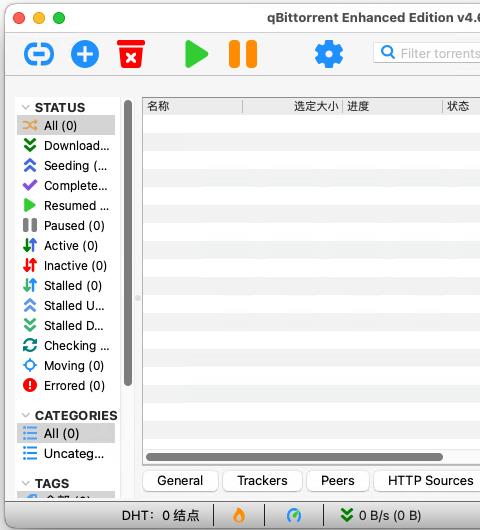Screen dimensions: 480x530
Task: Click the Add torrent link icon
Action: 39,54
